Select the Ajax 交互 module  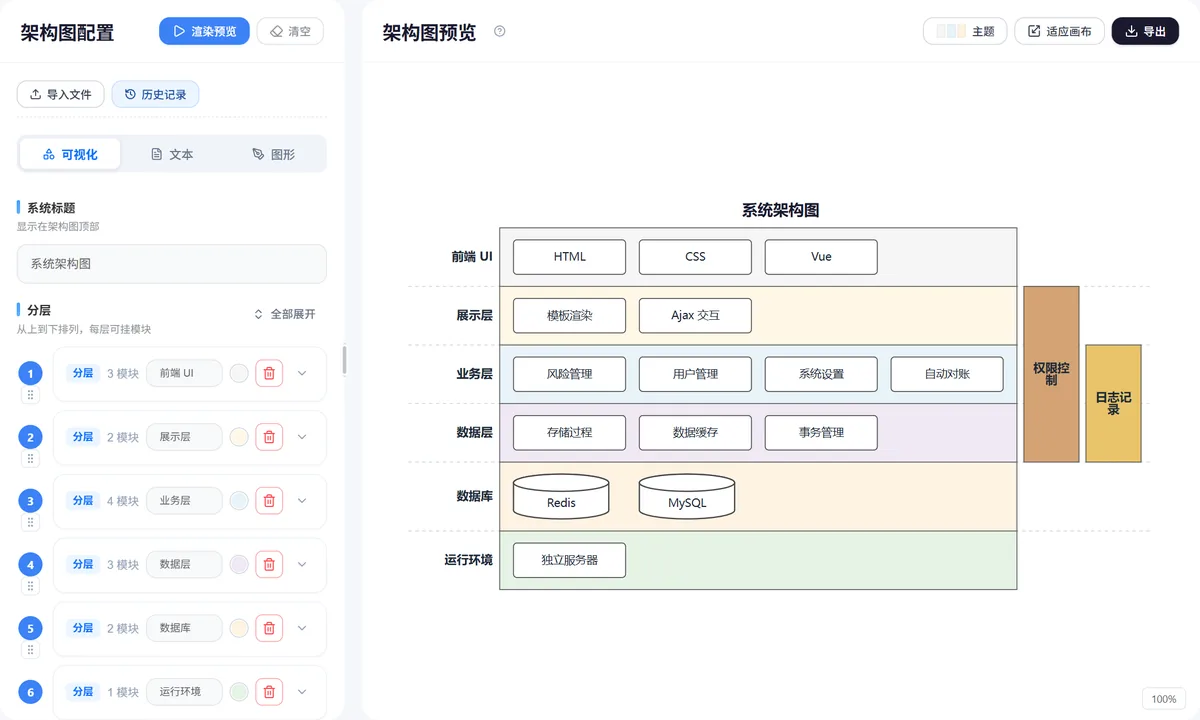click(x=695, y=315)
